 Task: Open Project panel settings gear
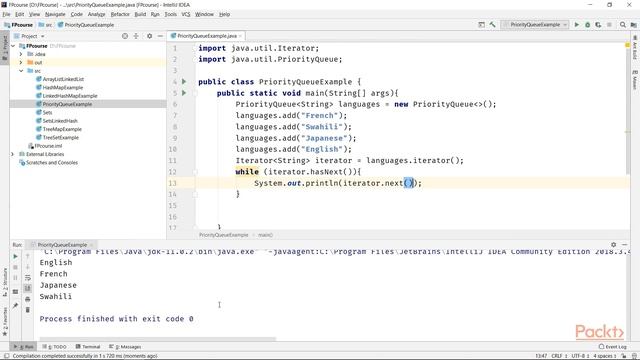[x=149, y=36]
